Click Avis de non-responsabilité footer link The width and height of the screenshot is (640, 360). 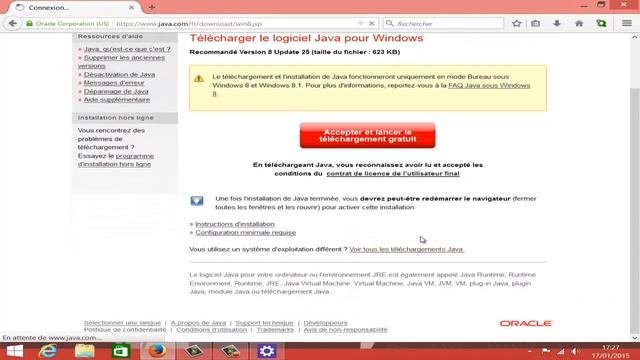(x=345, y=329)
